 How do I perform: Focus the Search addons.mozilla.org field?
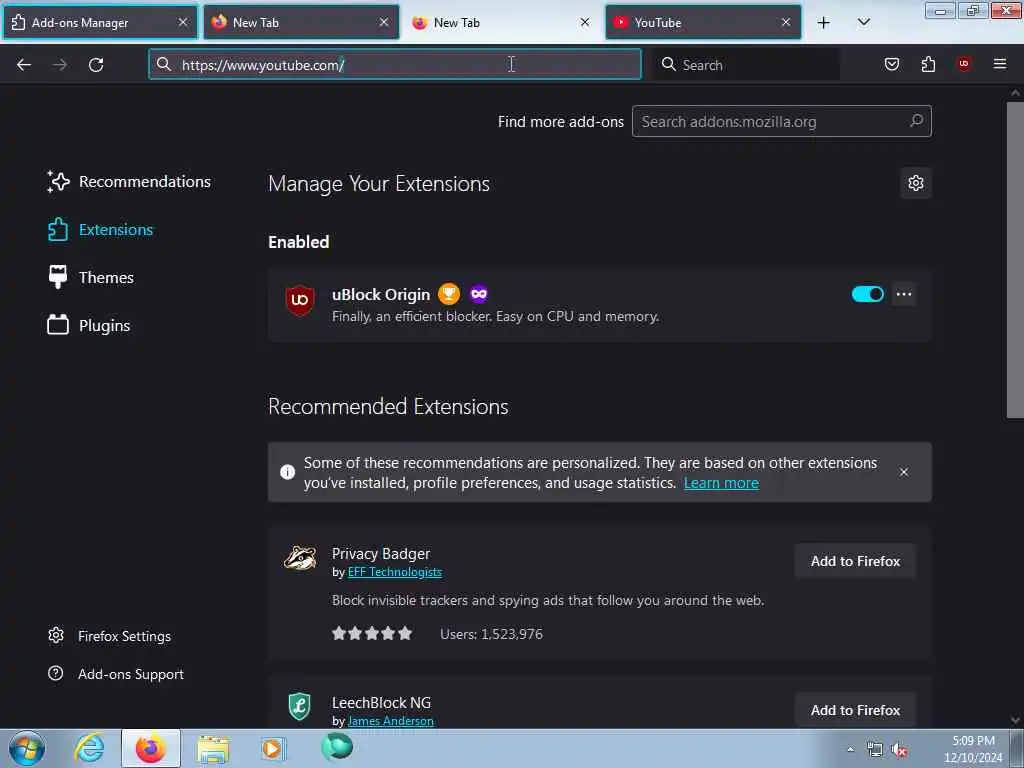[x=781, y=121]
